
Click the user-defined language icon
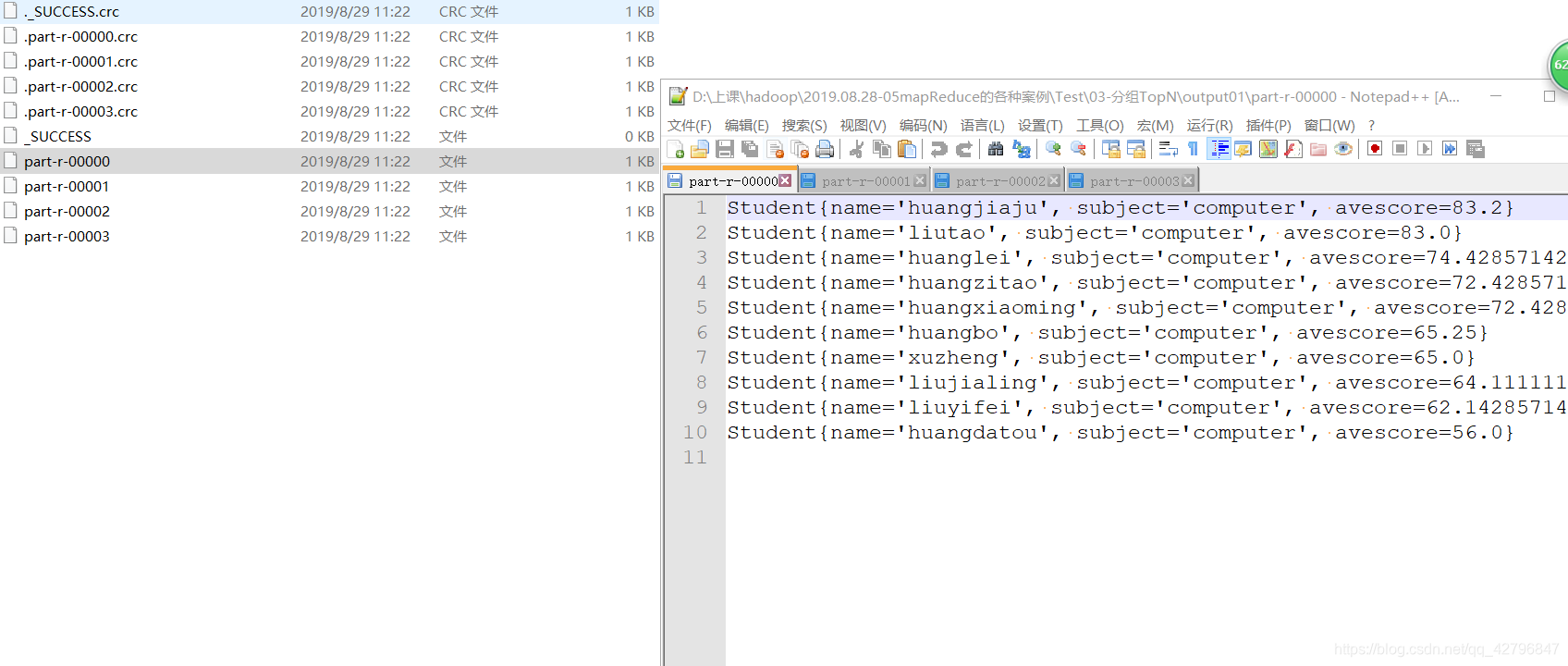[x=1243, y=149]
